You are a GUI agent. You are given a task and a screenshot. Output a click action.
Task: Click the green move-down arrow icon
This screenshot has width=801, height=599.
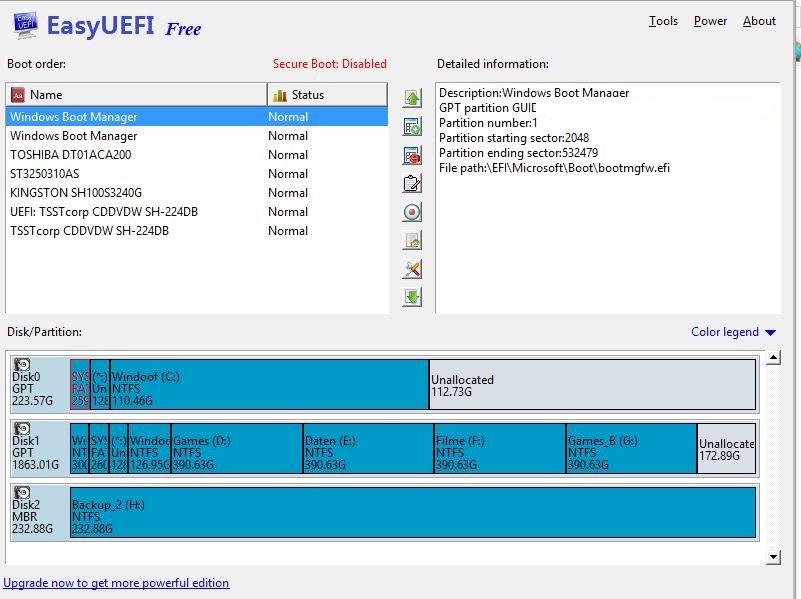(x=412, y=297)
